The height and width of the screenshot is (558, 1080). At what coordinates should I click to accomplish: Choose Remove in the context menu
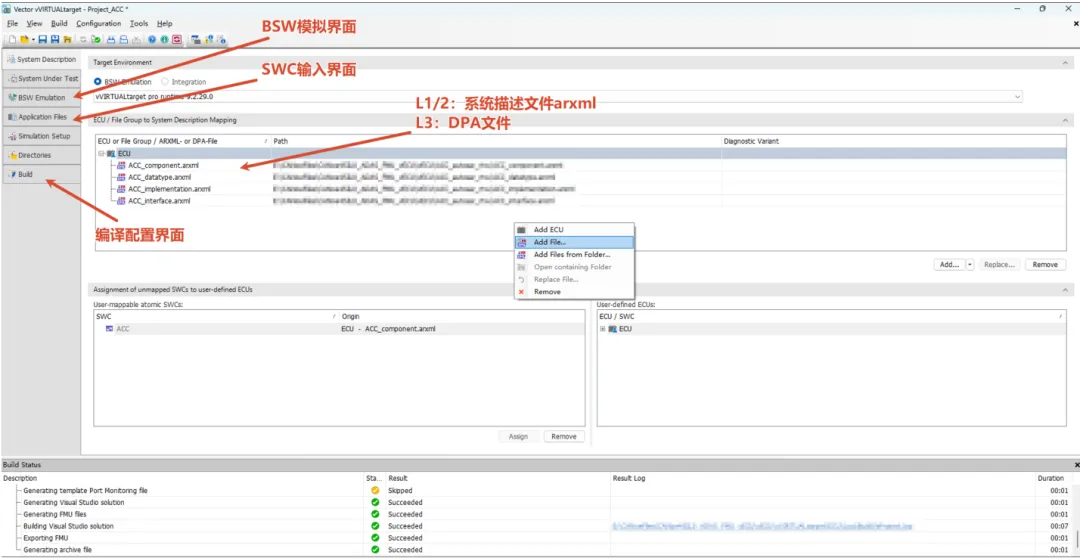[x=574, y=292]
